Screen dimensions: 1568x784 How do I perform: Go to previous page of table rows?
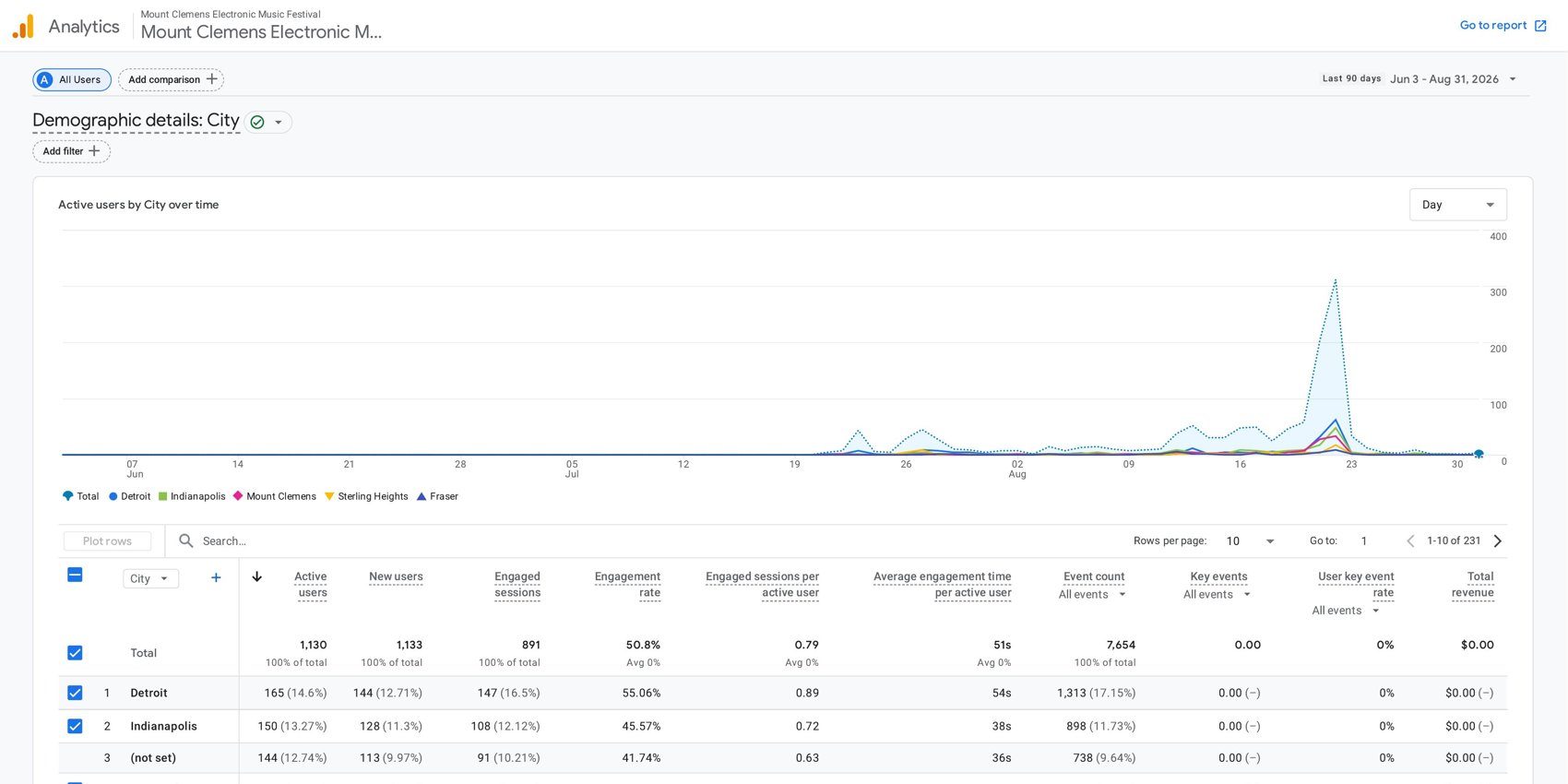[x=1410, y=540]
